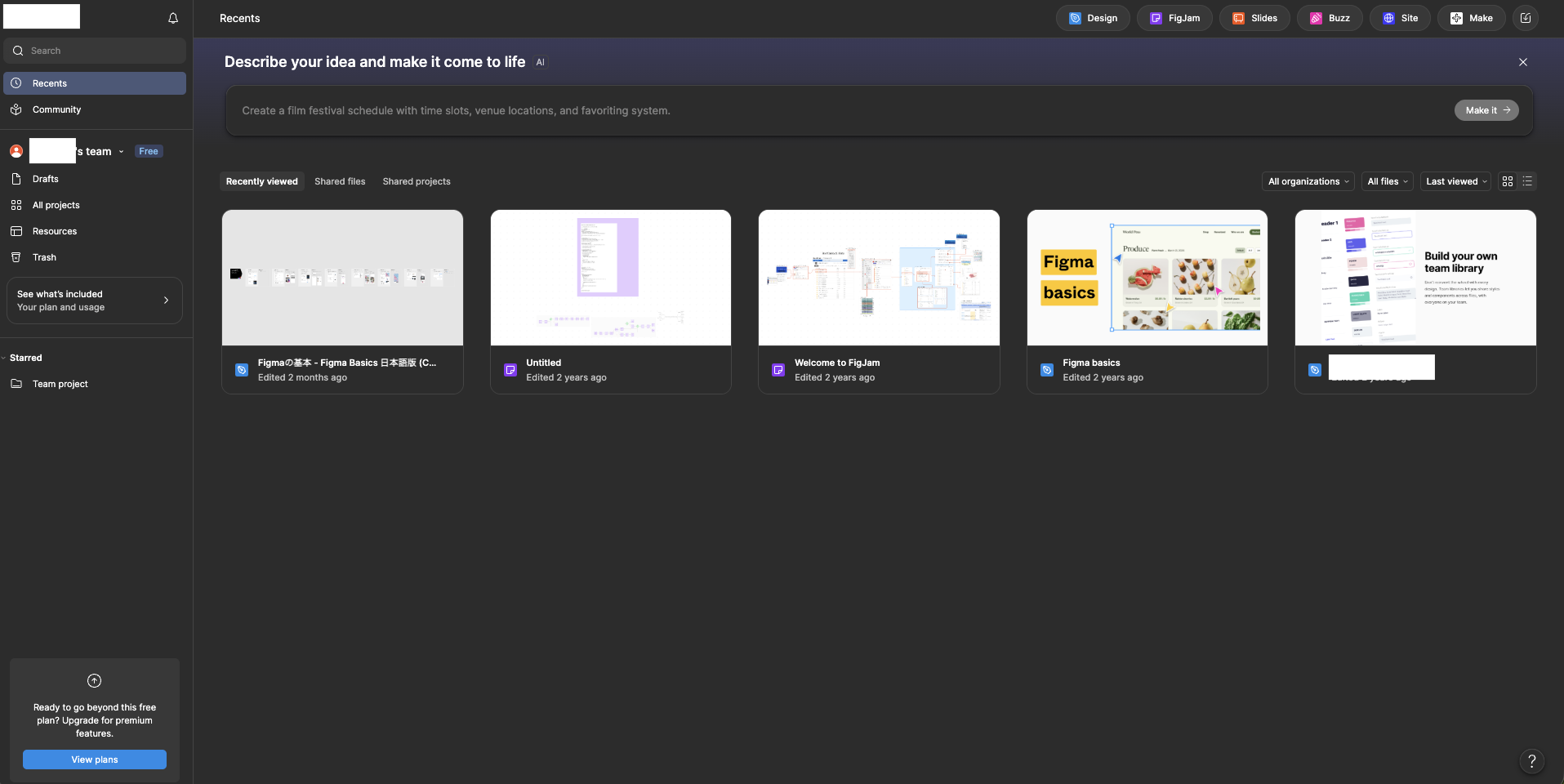
Task: Click the Trash bin icon
Action: click(16, 257)
